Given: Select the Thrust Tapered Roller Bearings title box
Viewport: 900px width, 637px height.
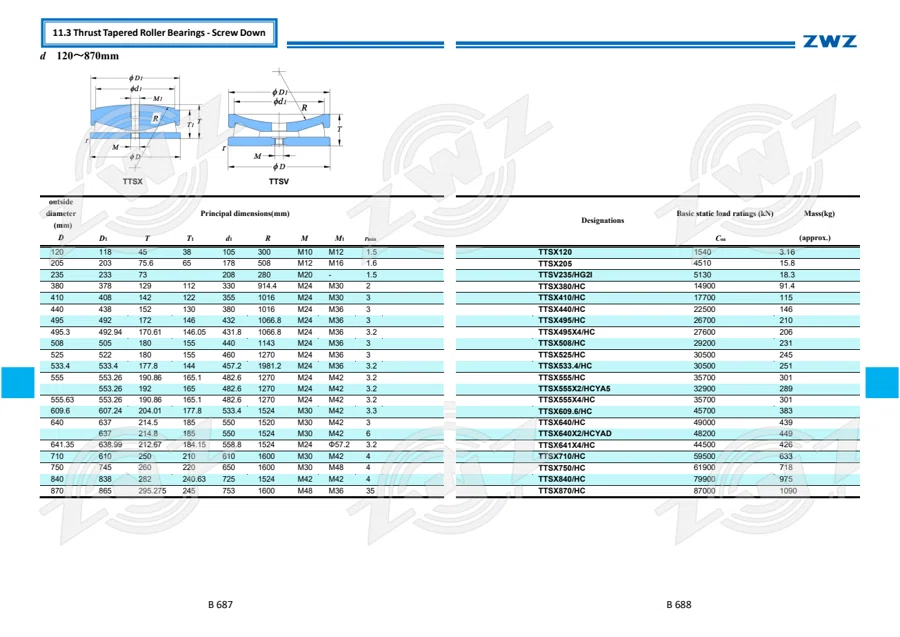Looking at the screenshot, I should 159,33.
